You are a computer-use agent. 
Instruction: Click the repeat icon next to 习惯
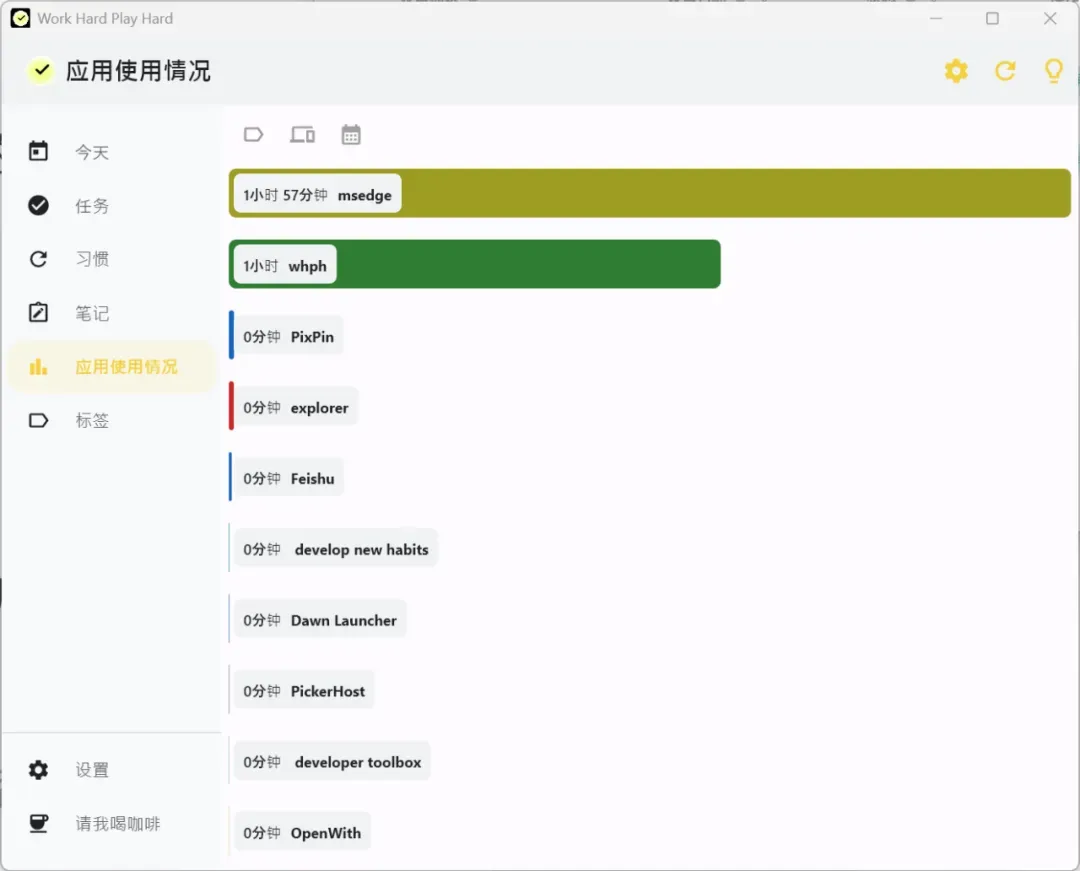tap(39, 259)
